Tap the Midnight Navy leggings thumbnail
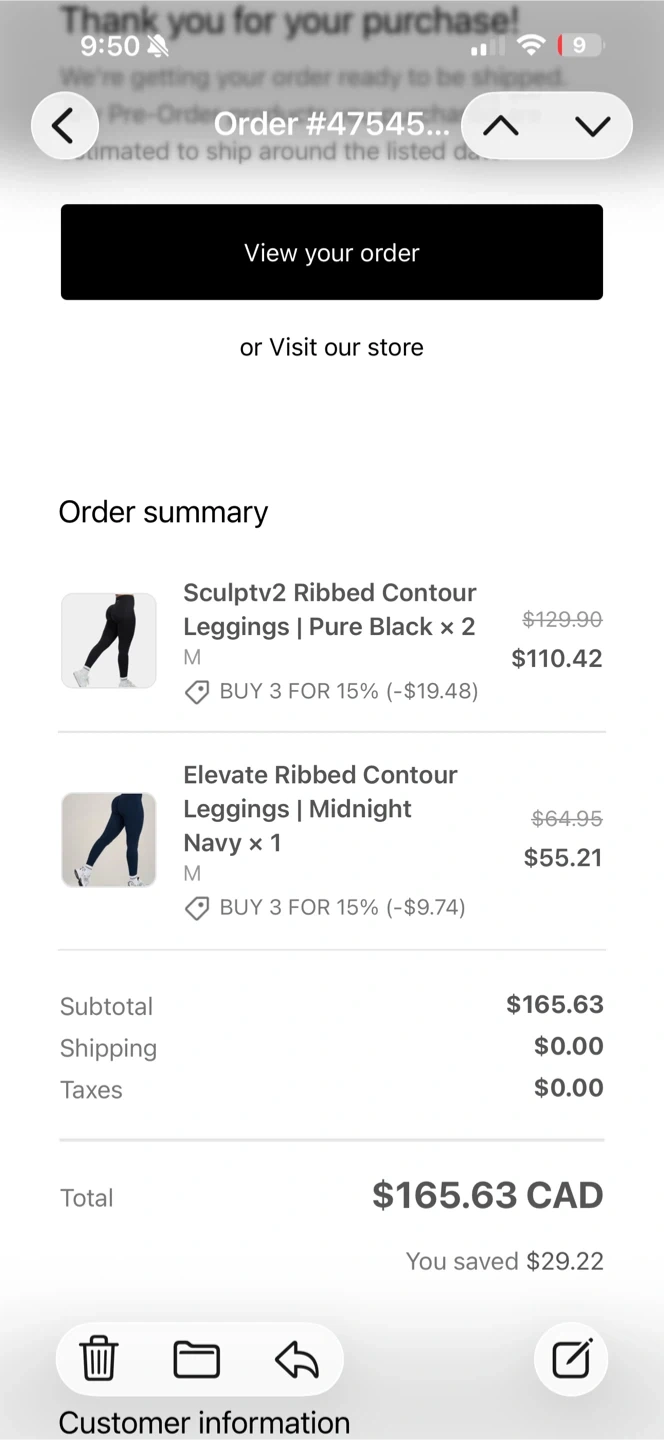The width and height of the screenshot is (664, 1440). point(109,840)
